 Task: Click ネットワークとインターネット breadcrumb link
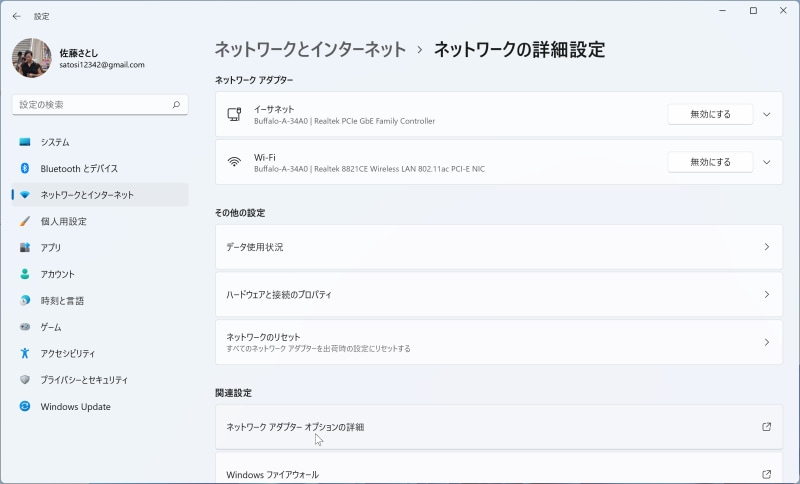click(x=310, y=49)
